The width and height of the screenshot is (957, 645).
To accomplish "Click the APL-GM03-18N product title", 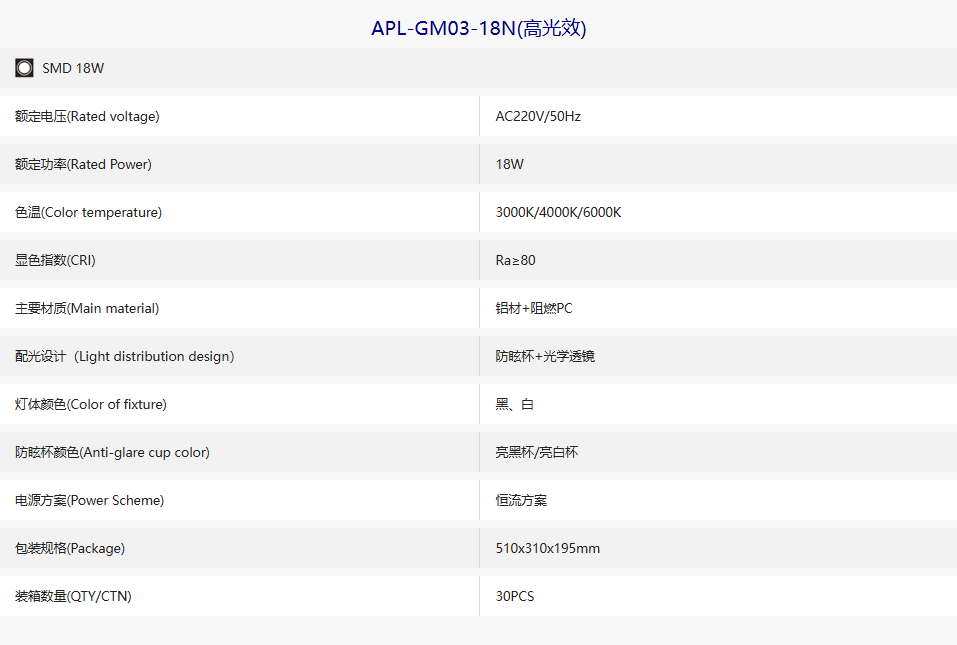I will tap(478, 28).
